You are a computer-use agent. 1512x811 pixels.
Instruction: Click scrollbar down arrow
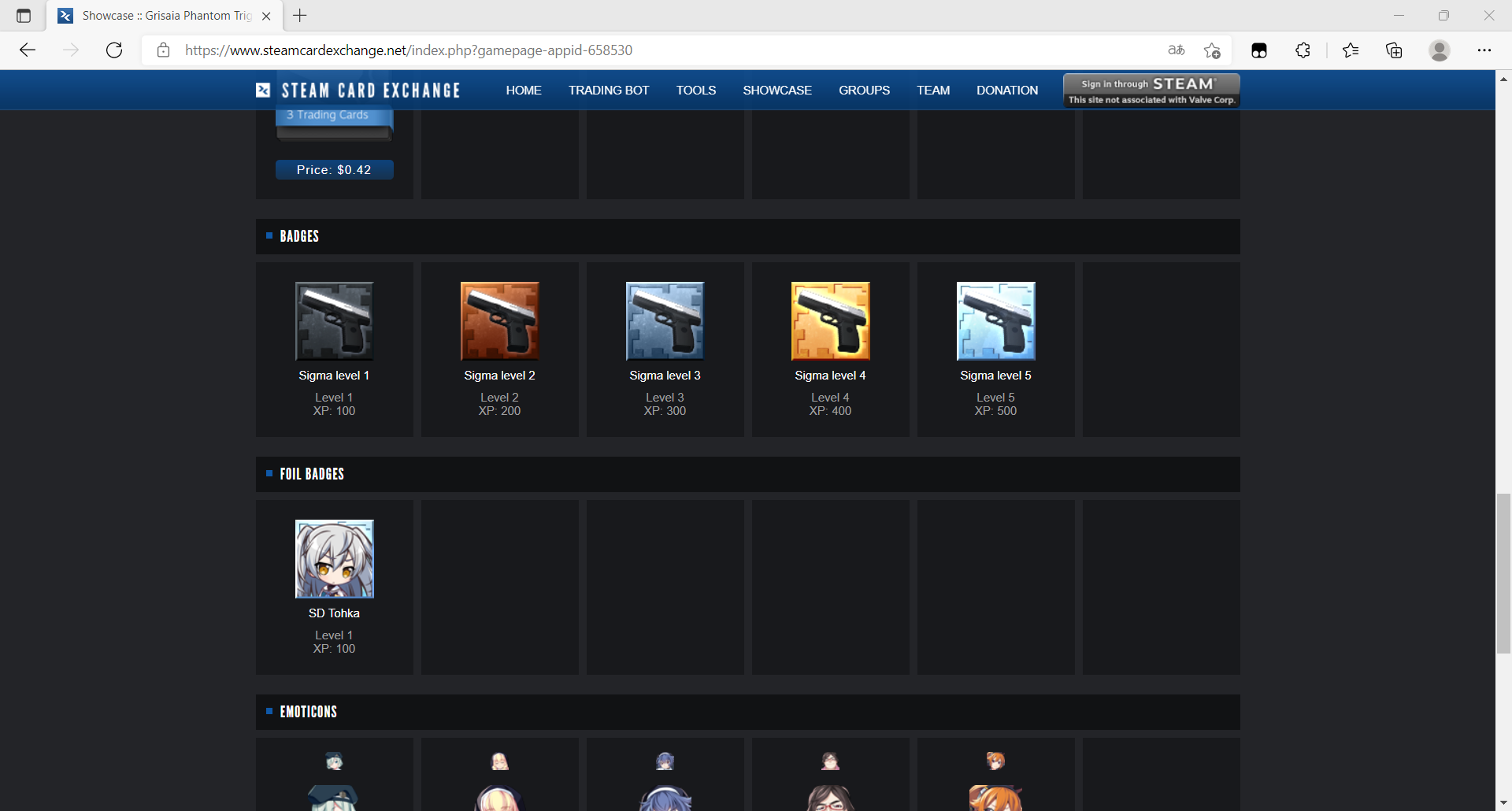click(1503, 803)
